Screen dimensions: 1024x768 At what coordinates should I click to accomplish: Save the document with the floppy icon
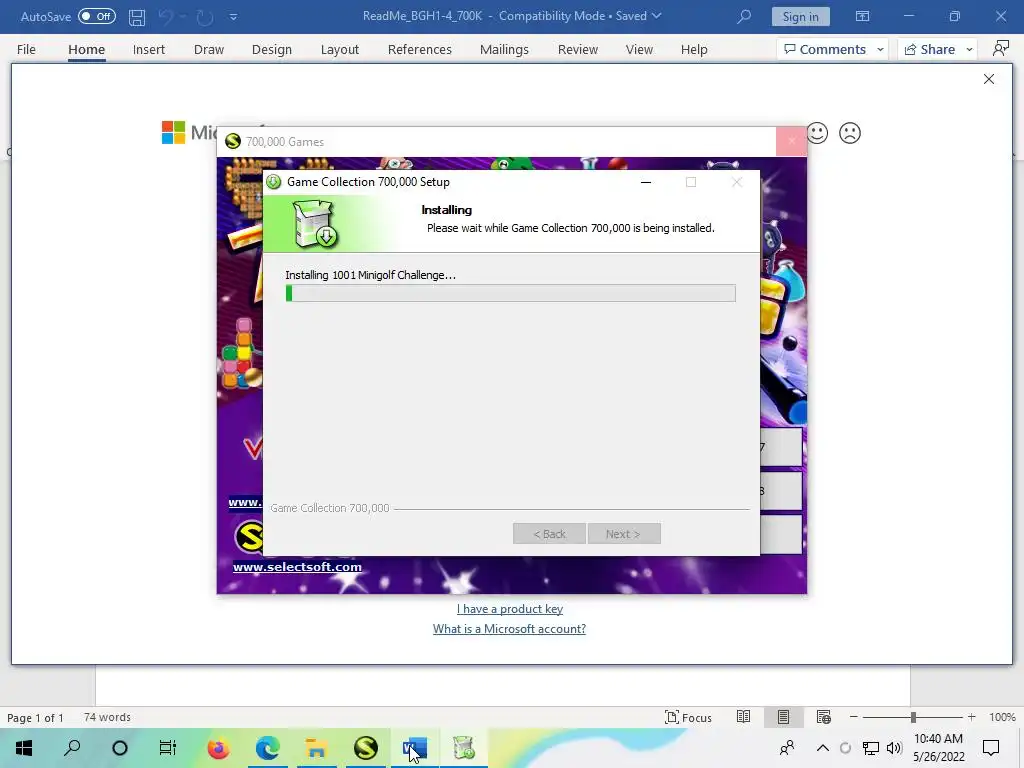136,17
